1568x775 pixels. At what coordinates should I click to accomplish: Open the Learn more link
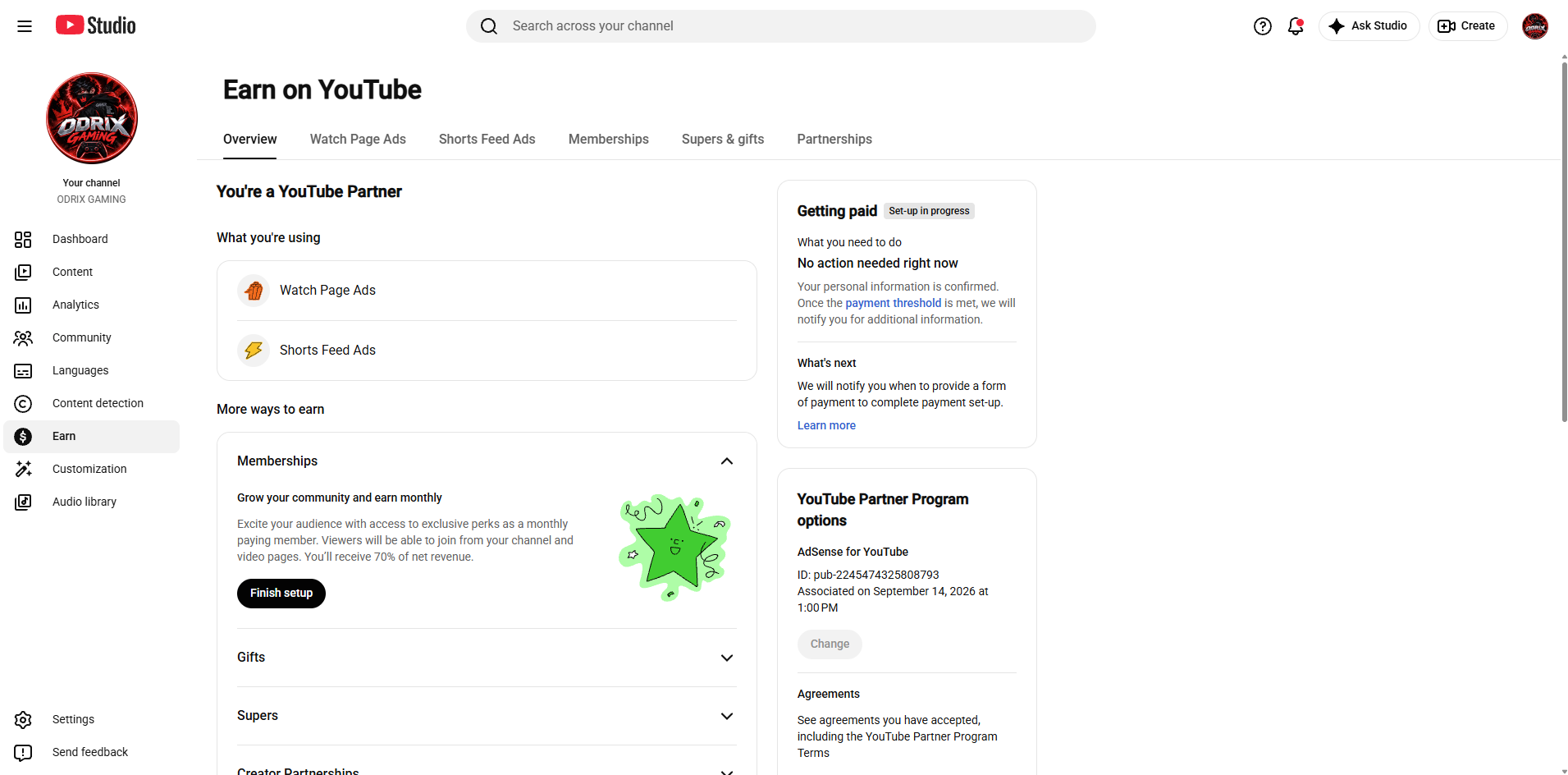point(826,425)
